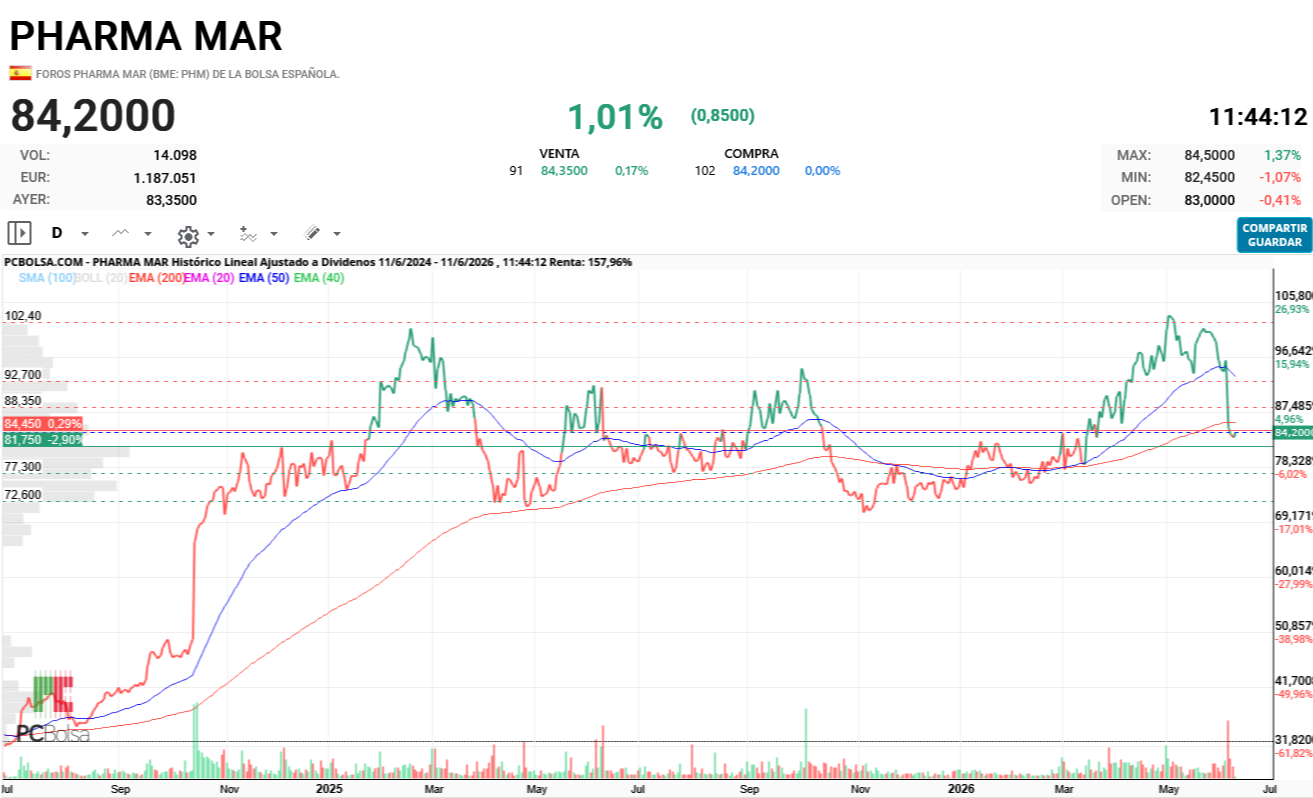1313x798 pixels.
Task: Click the EUR value 1.187.051
Action: (x=165, y=177)
